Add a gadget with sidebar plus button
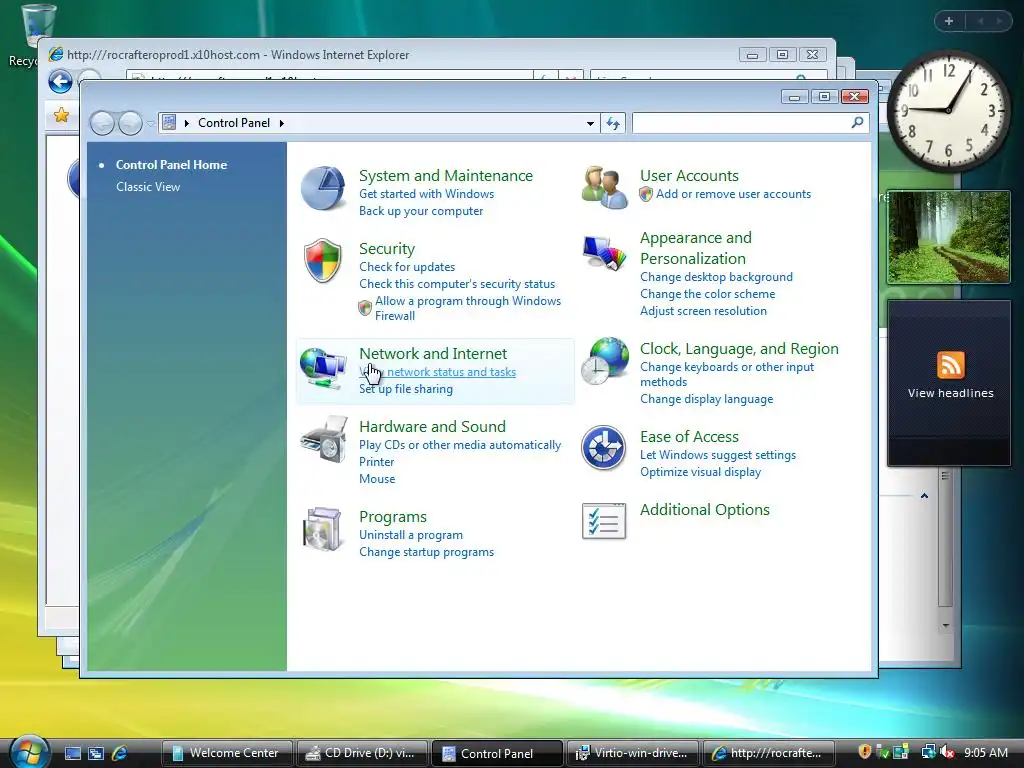1024x768 pixels. (x=949, y=21)
